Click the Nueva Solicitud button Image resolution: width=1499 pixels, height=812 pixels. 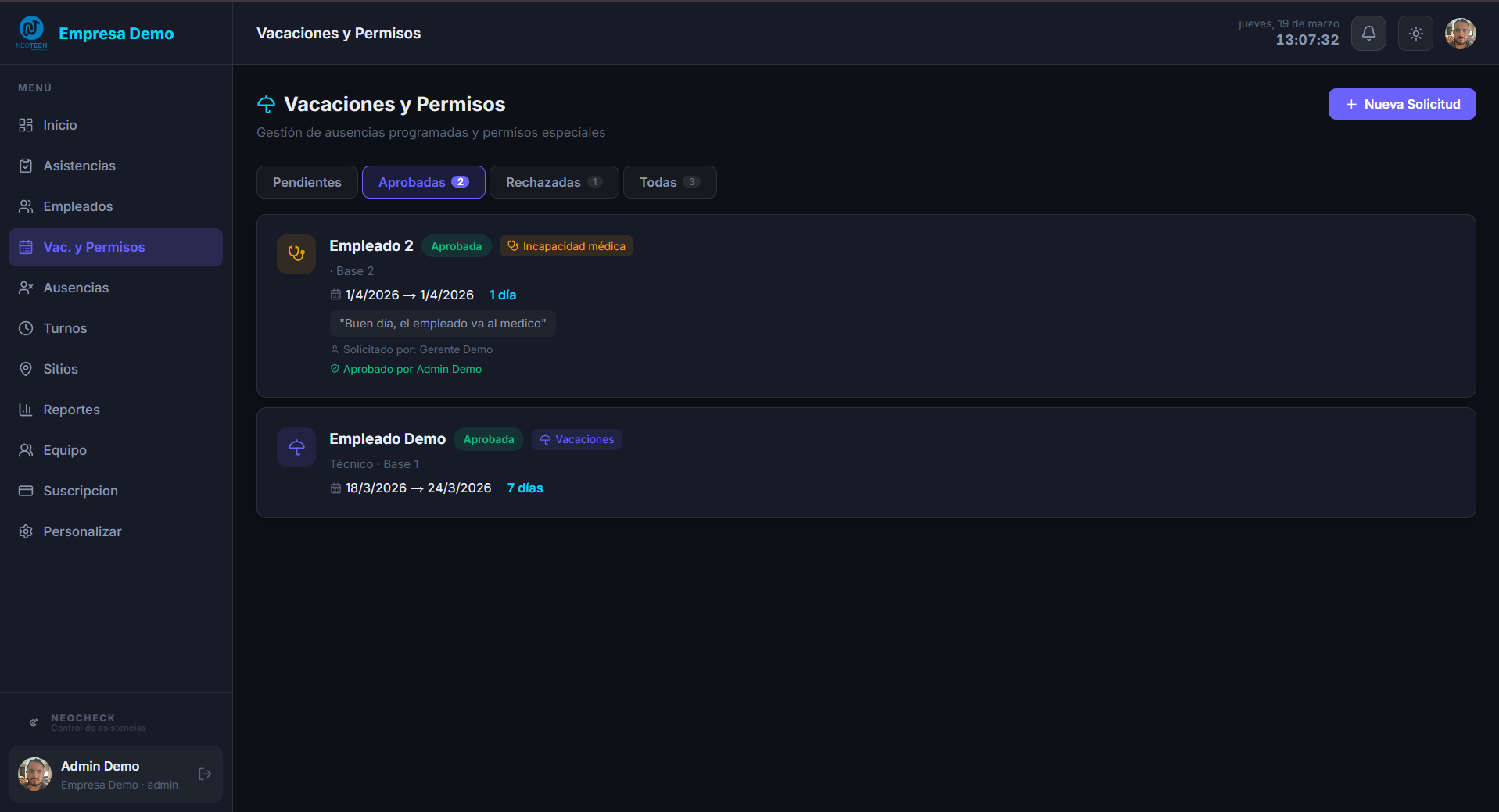(1401, 104)
